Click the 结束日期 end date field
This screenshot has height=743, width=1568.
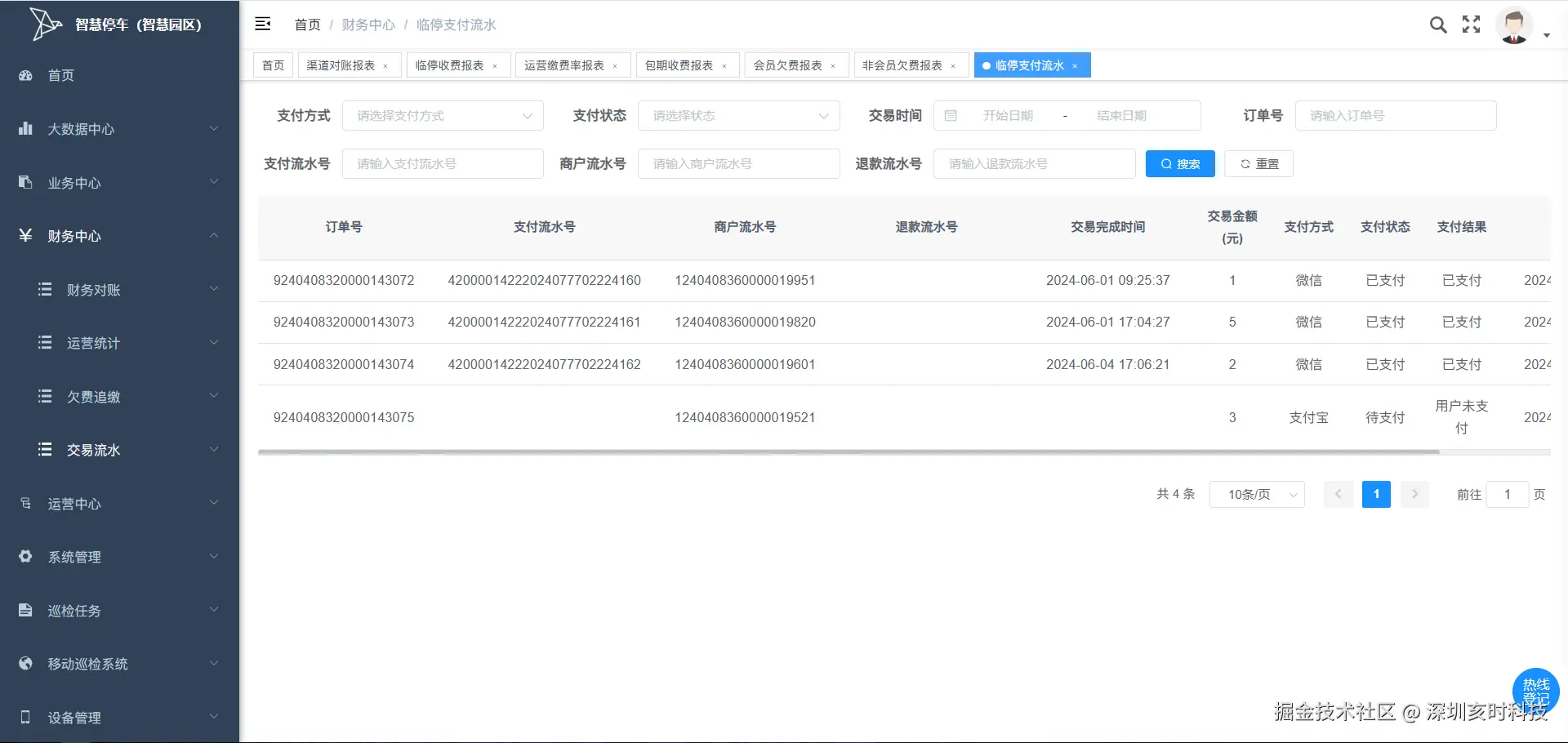click(x=1121, y=116)
